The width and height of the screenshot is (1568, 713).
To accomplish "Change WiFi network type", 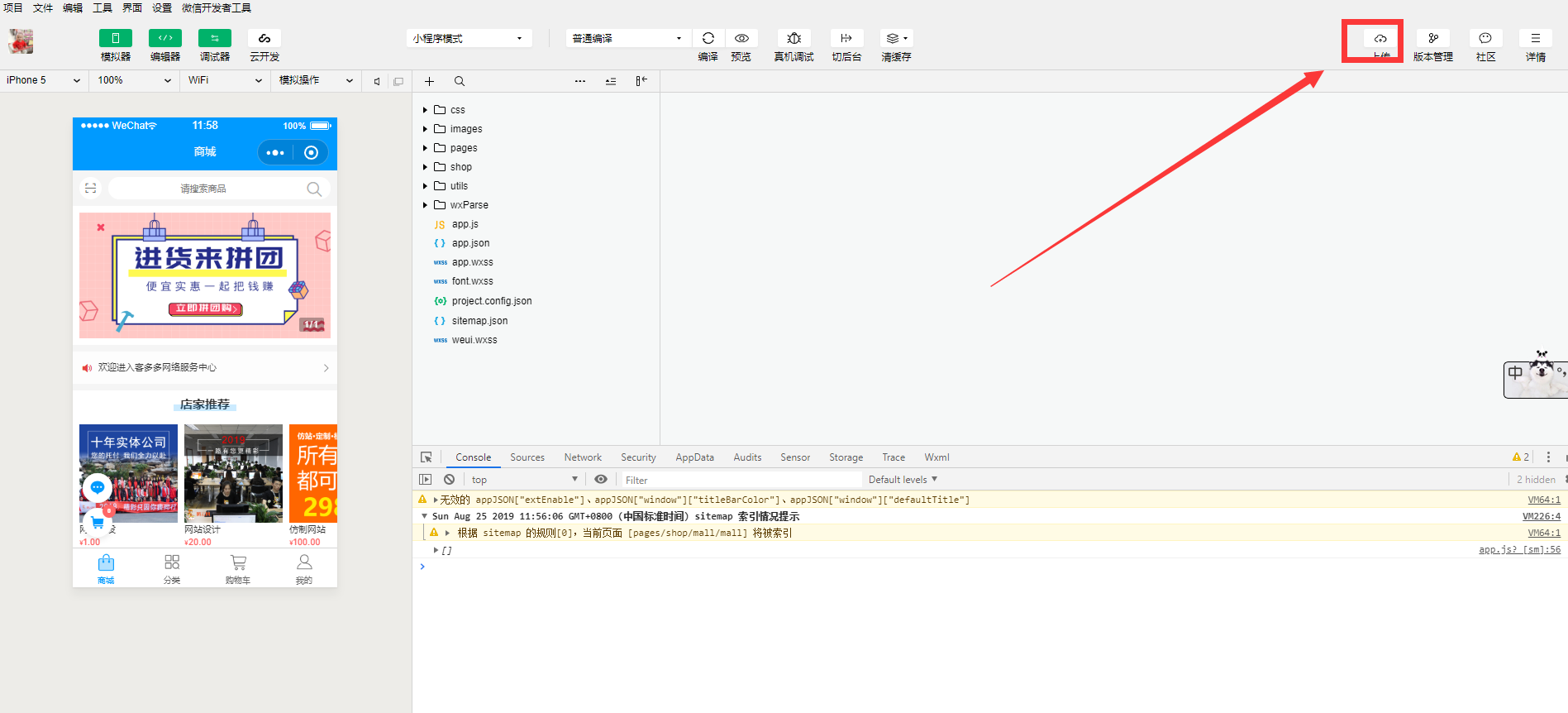I will [225, 80].
